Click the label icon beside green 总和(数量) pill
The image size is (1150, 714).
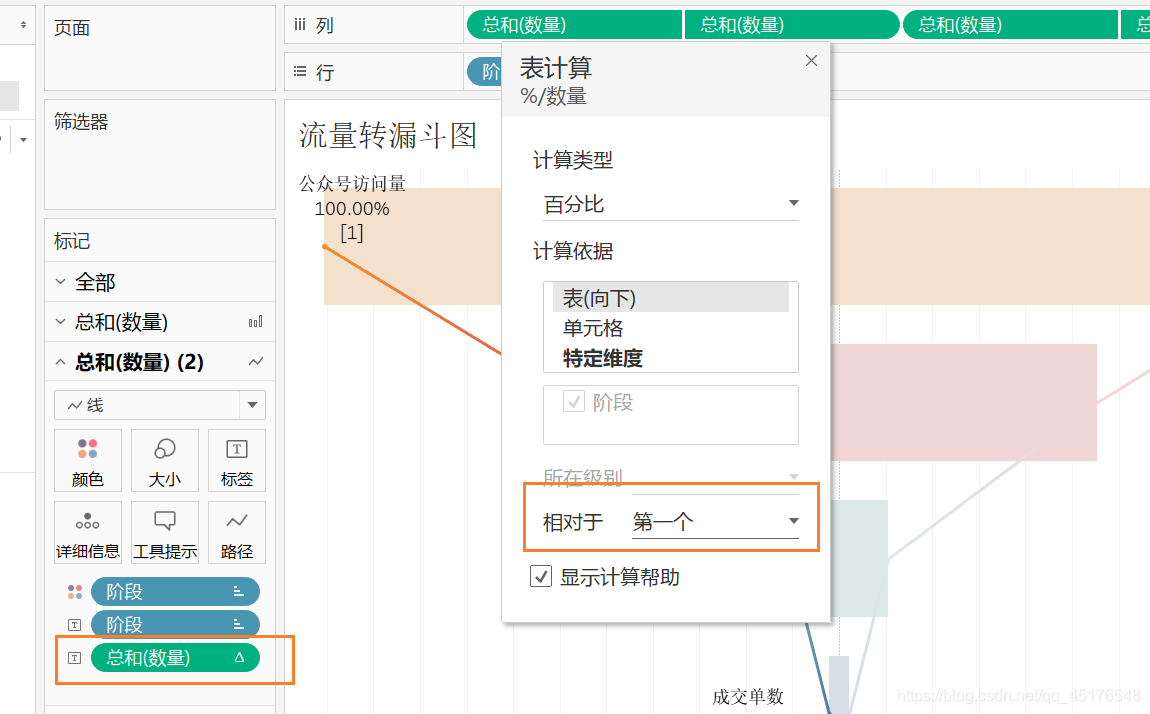pyautogui.click(x=74, y=658)
